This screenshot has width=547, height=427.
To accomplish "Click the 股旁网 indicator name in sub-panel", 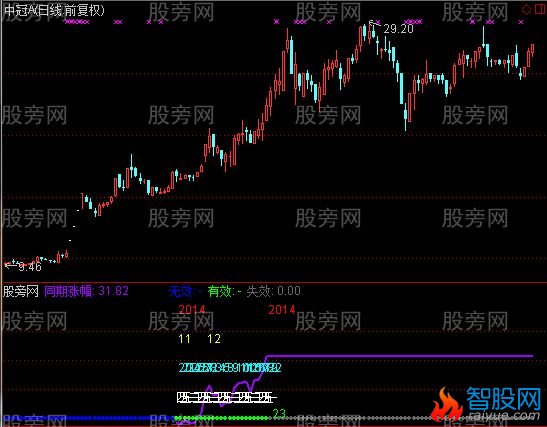I will [x=21, y=291].
